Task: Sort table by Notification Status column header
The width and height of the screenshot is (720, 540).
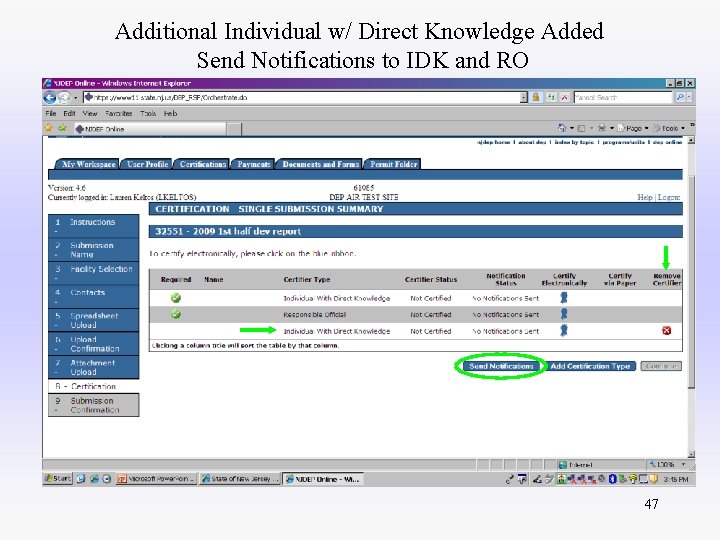Action: click(506, 279)
